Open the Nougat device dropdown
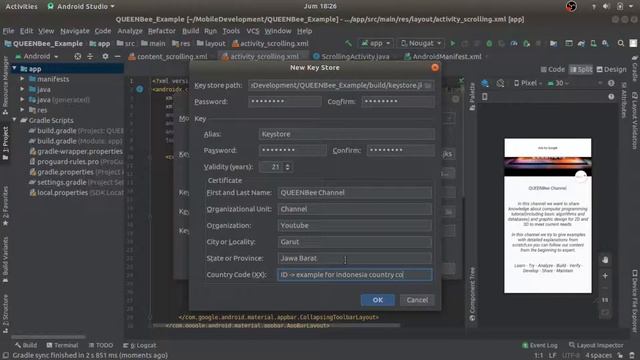The height and width of the screenshot is (360, 640). 421,43
